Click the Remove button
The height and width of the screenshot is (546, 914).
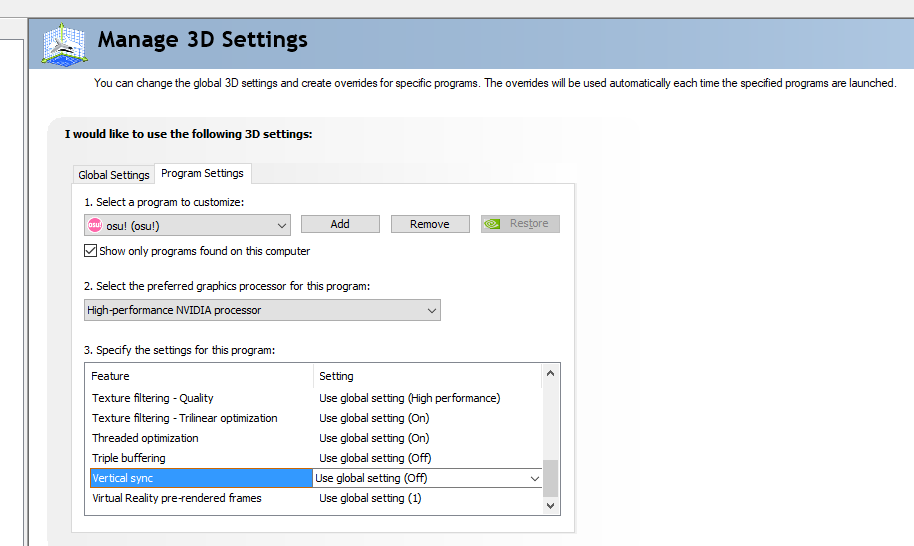[x=430, y=224]
